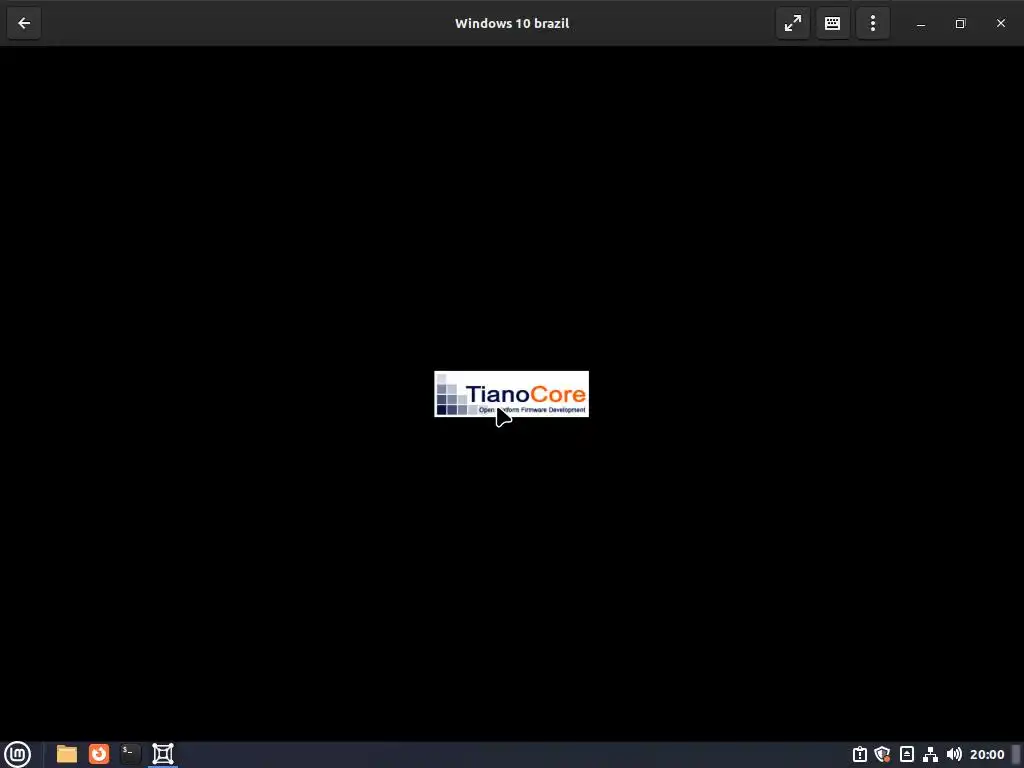Click the notes tray icon
This screenshot has height=768, width=1024.
906,754
